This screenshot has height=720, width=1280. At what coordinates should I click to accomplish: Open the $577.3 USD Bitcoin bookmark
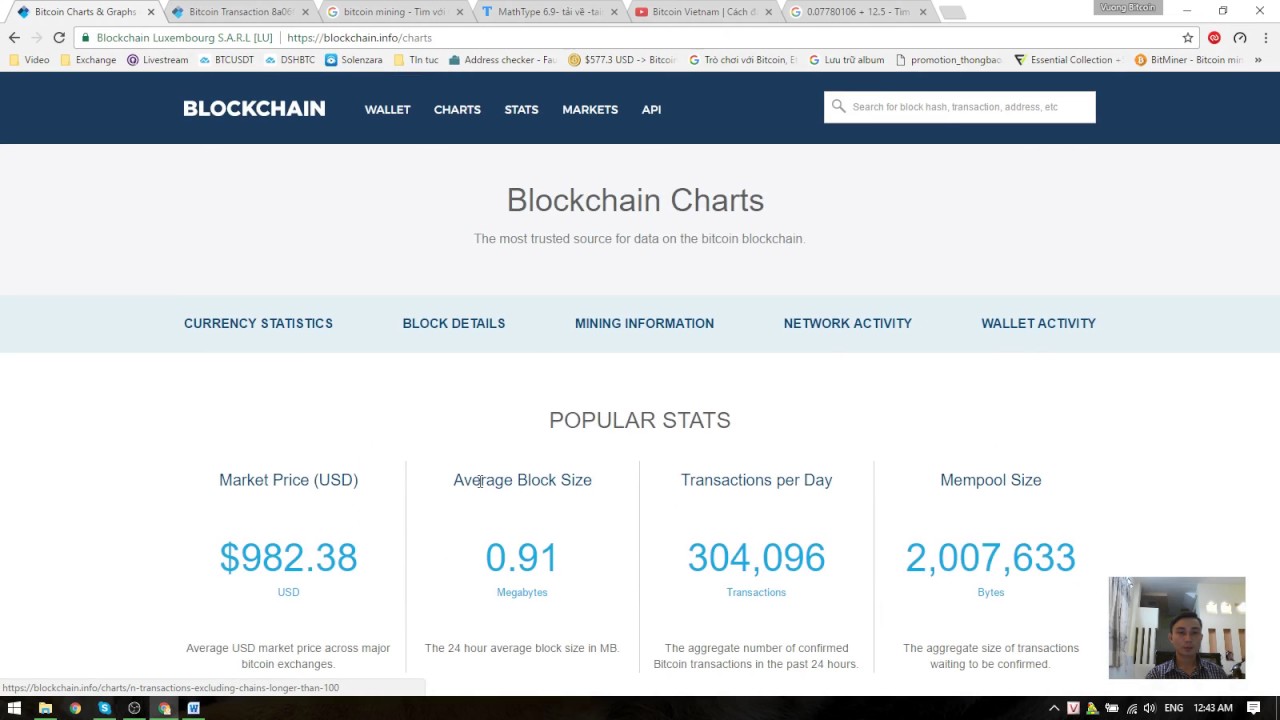tap(622, 60)
